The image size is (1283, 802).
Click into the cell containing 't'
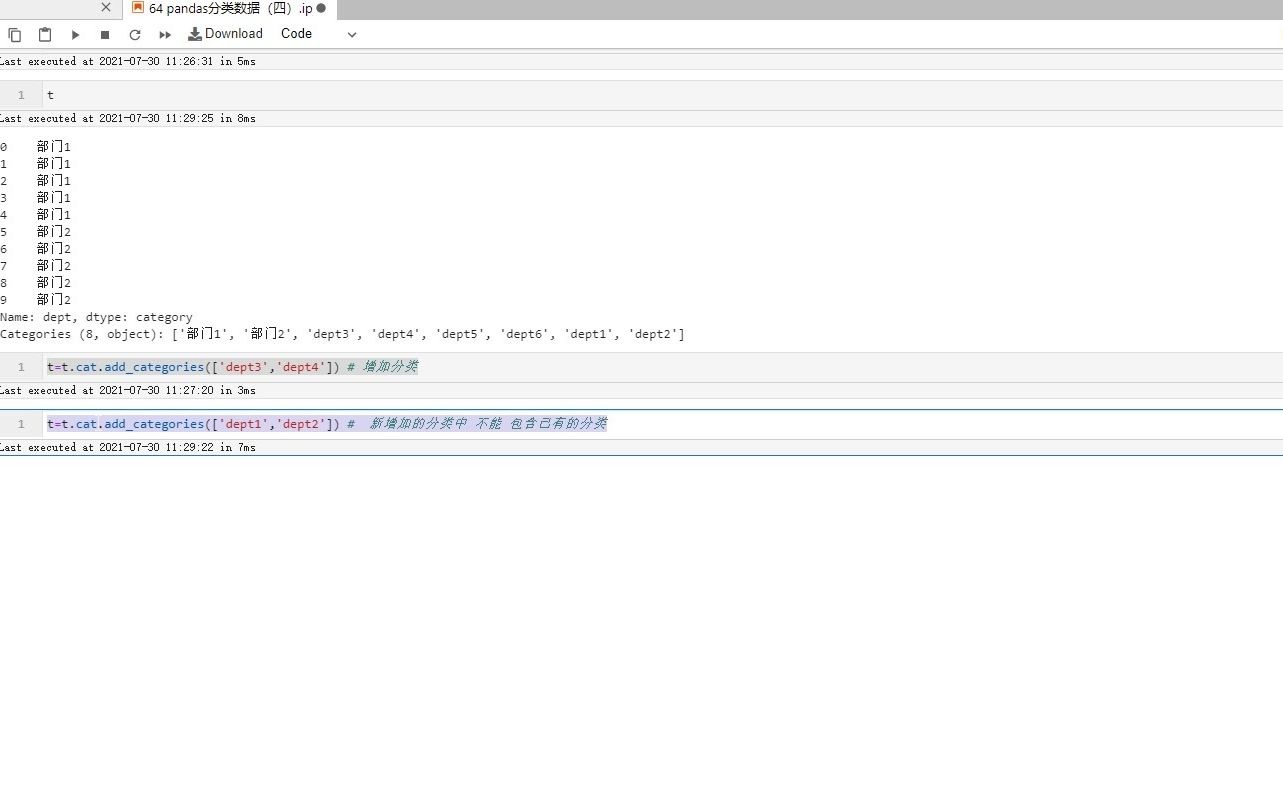pyautogui.click(x=662, y=95)
